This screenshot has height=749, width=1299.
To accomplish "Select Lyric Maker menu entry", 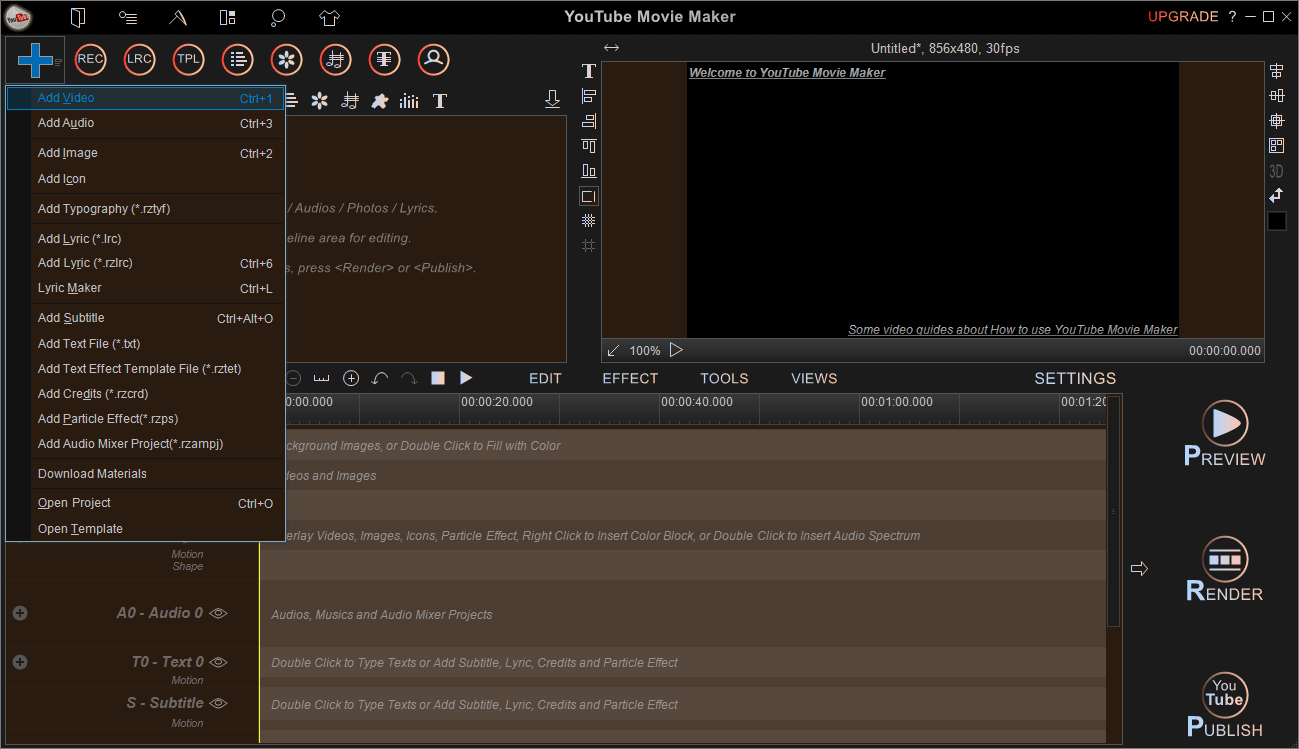I will click(x=146, y=288).
